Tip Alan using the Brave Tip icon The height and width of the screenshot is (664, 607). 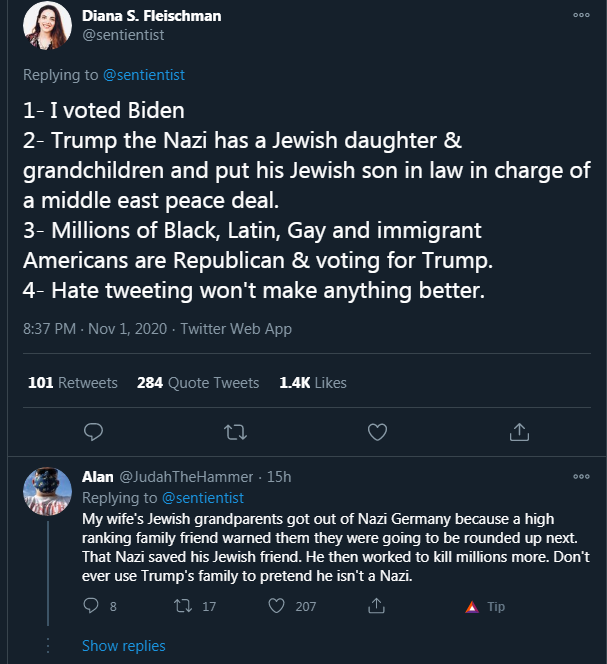click(x=485, y=607)
